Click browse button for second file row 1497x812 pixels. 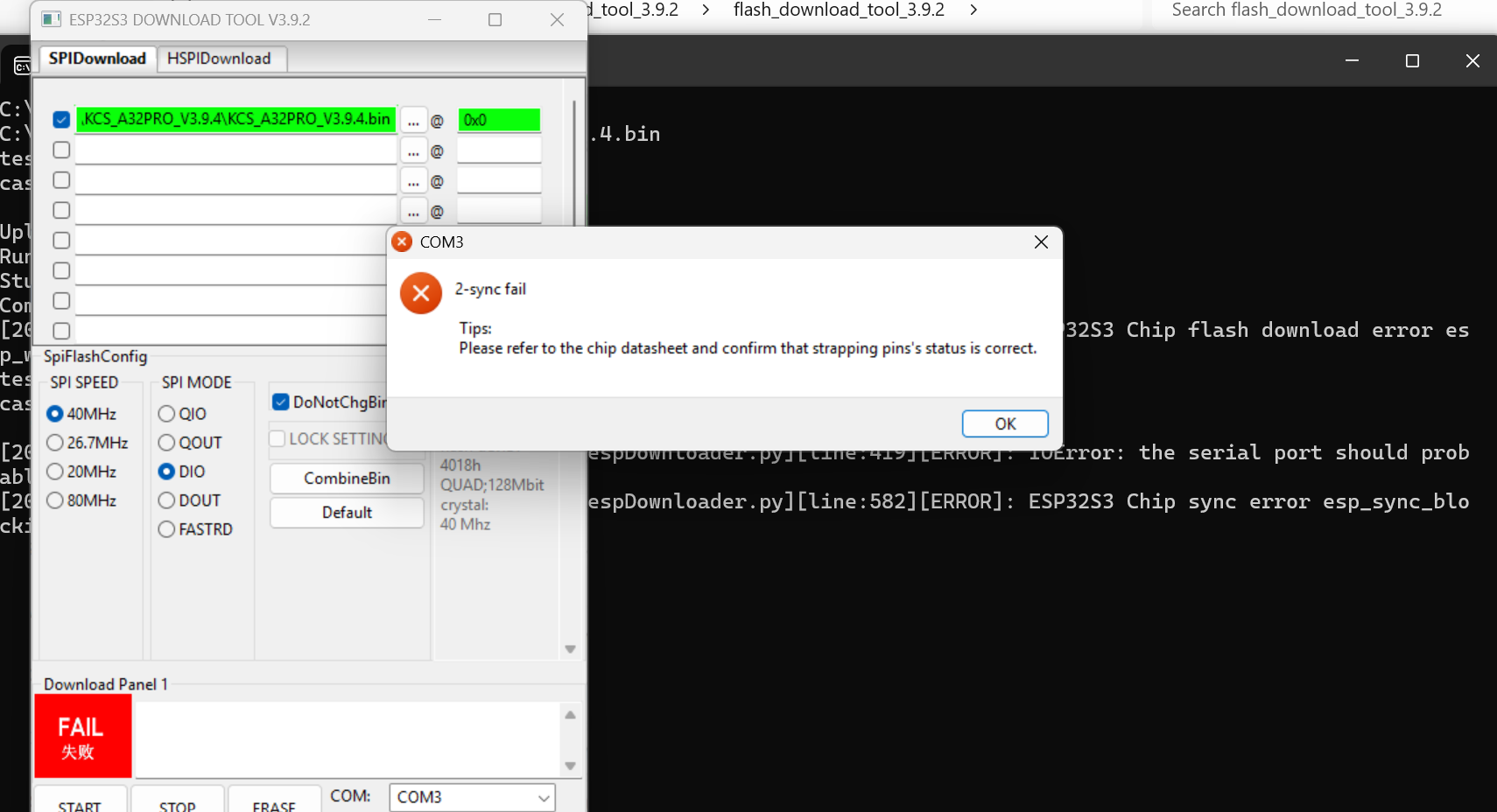click(413, 151)
